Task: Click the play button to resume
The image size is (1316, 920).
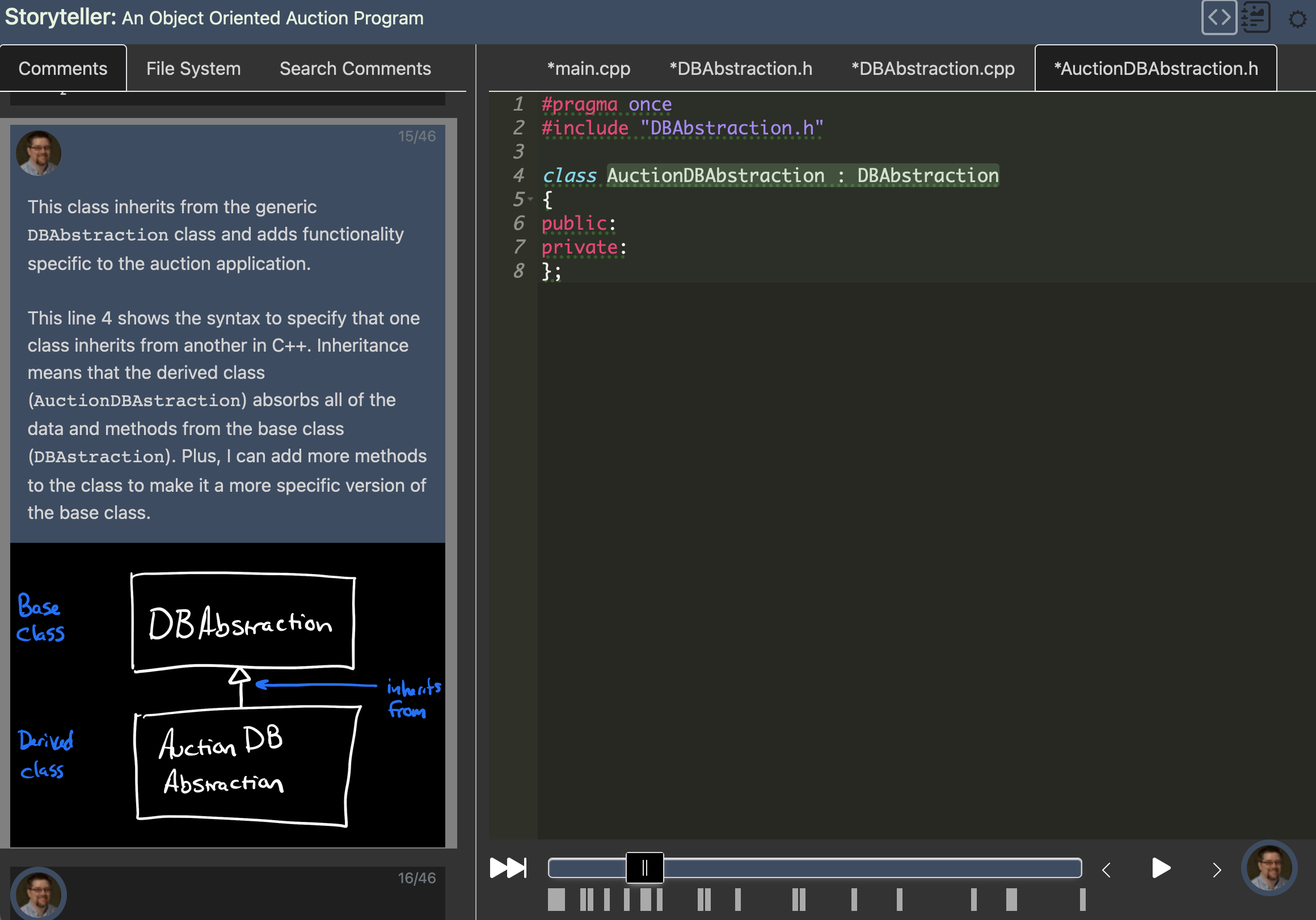Action: point(1163,867)
